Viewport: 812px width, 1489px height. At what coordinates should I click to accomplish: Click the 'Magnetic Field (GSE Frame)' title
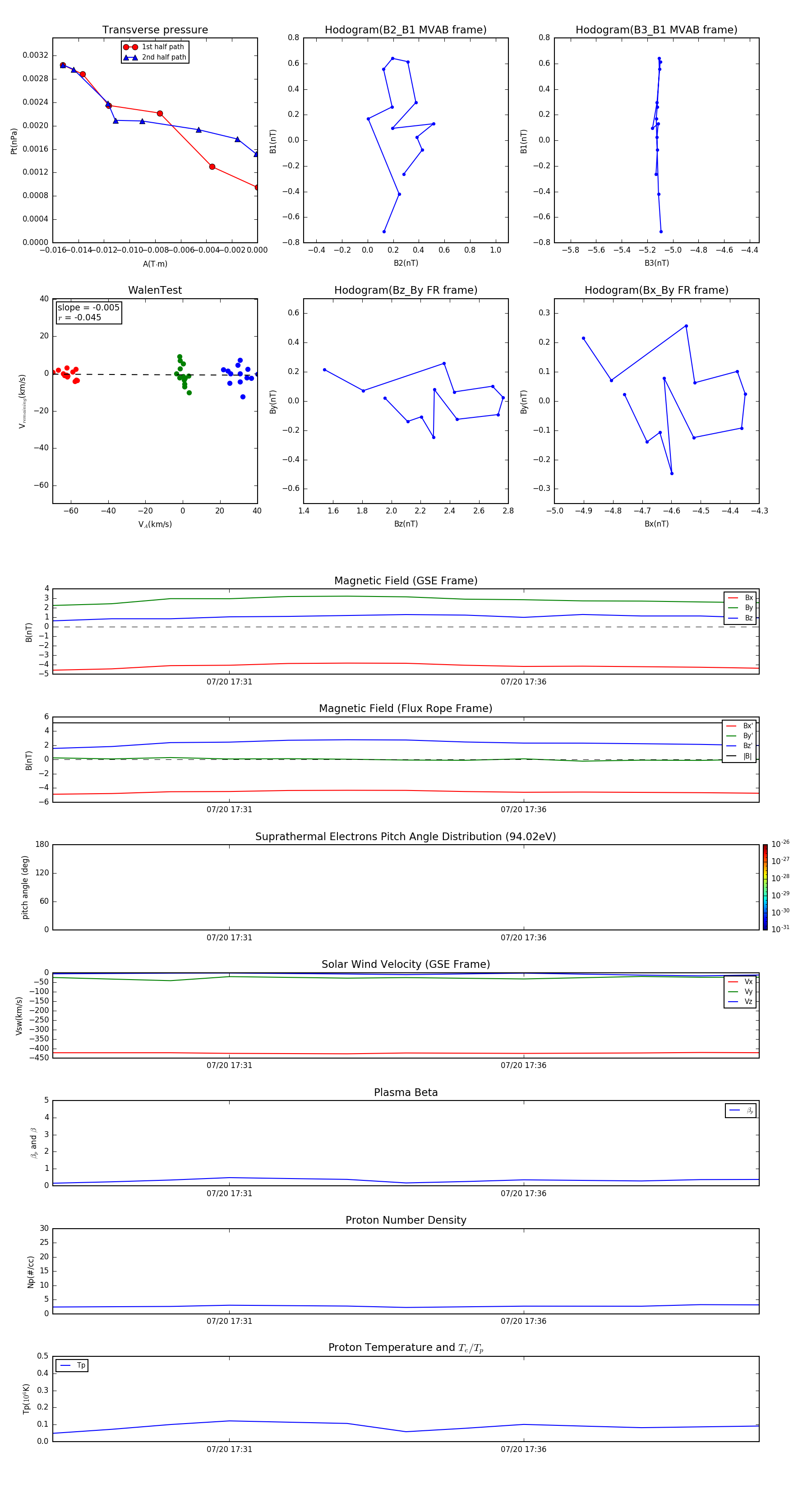point(406,581)
